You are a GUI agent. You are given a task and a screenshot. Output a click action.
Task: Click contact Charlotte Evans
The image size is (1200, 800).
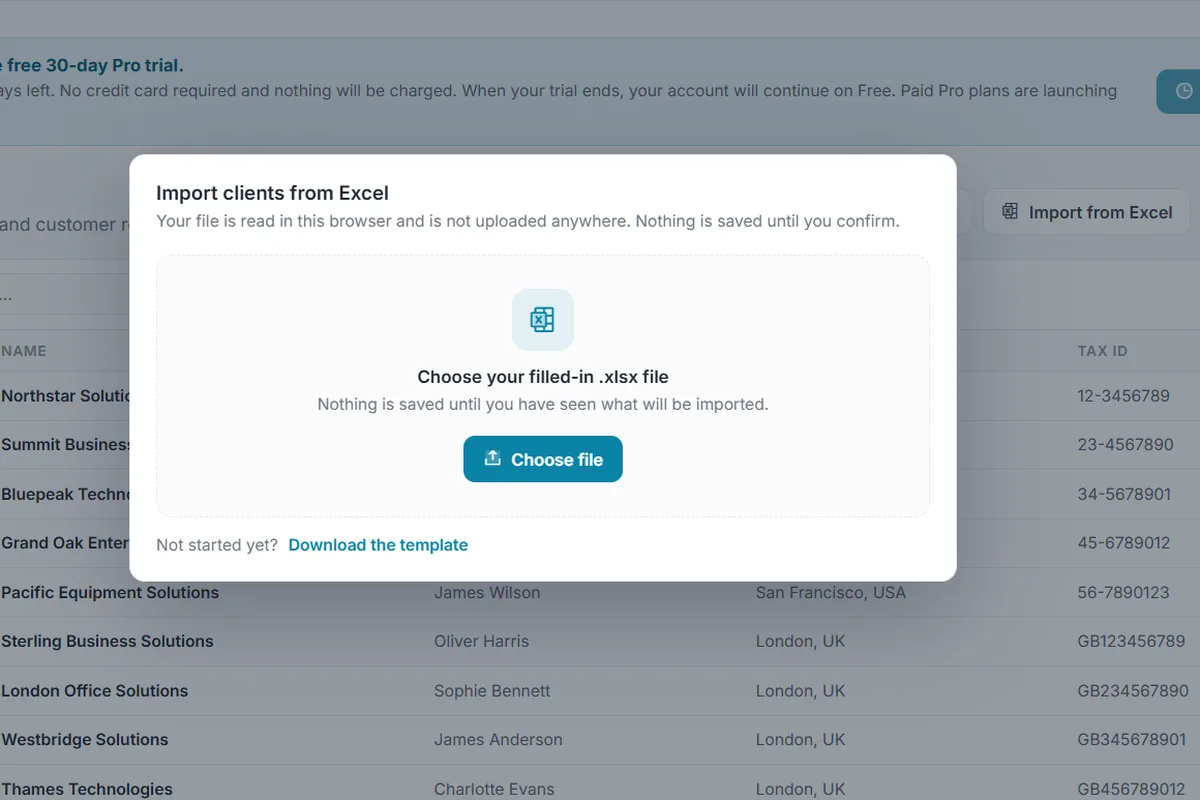pos(494,789)
